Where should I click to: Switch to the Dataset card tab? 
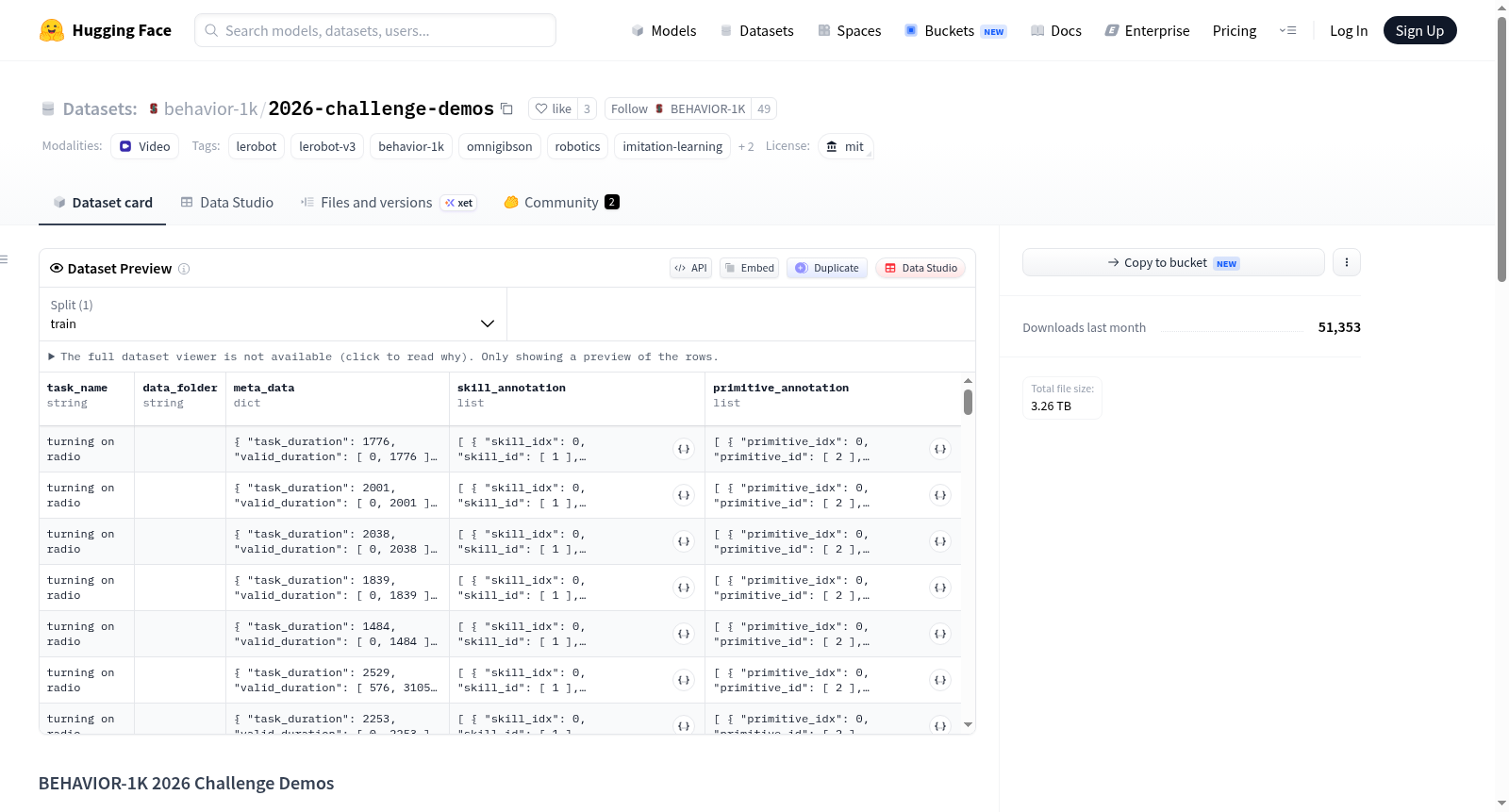point(102,202)
